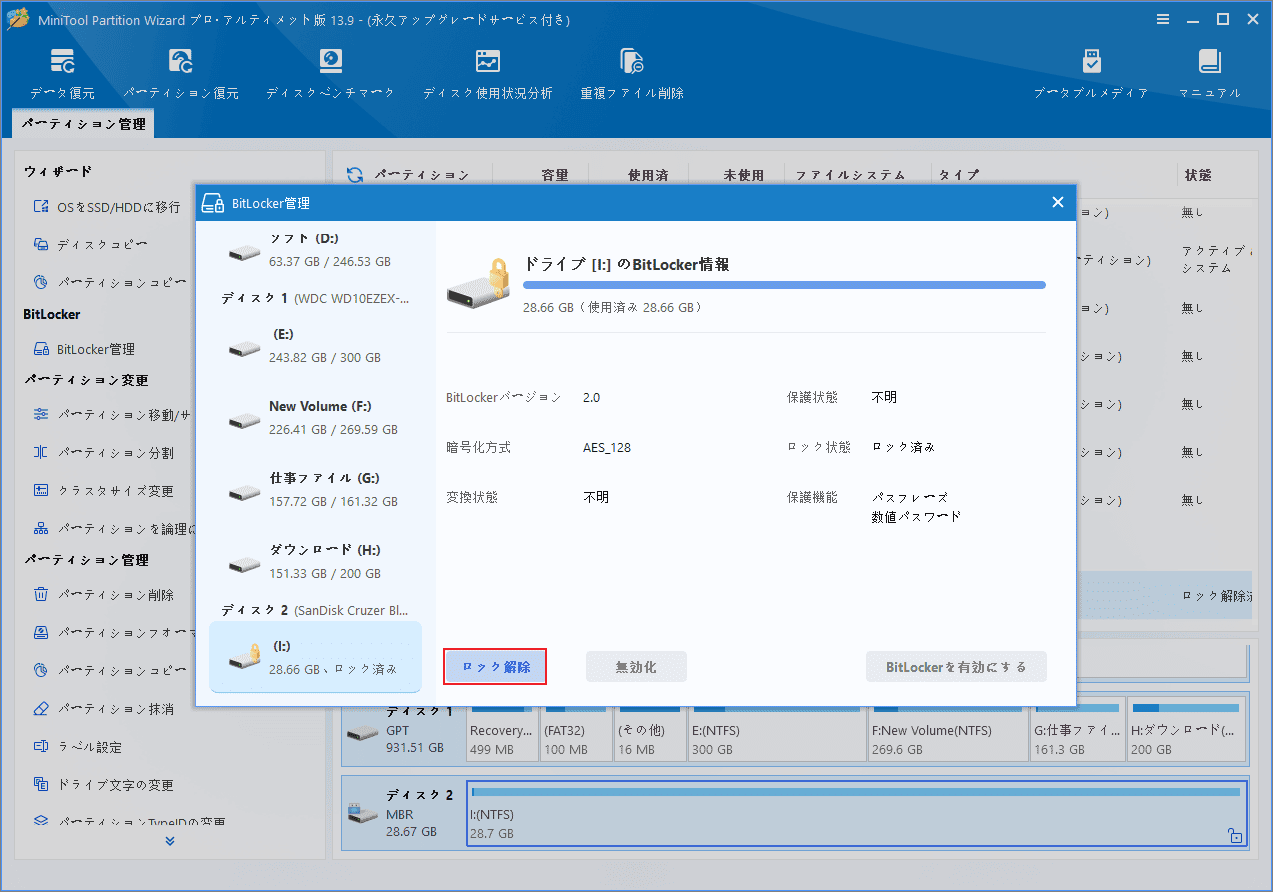Select 仕事ファイル (G:) in dialog list

point(315,490)
